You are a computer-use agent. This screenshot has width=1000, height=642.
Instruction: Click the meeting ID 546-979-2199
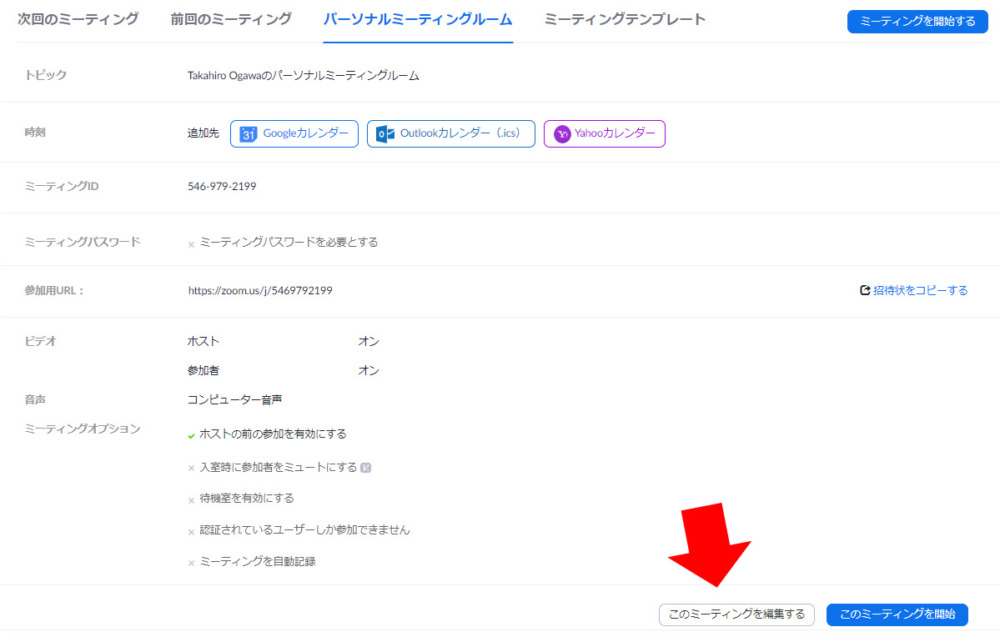click(x=221, y=186)
